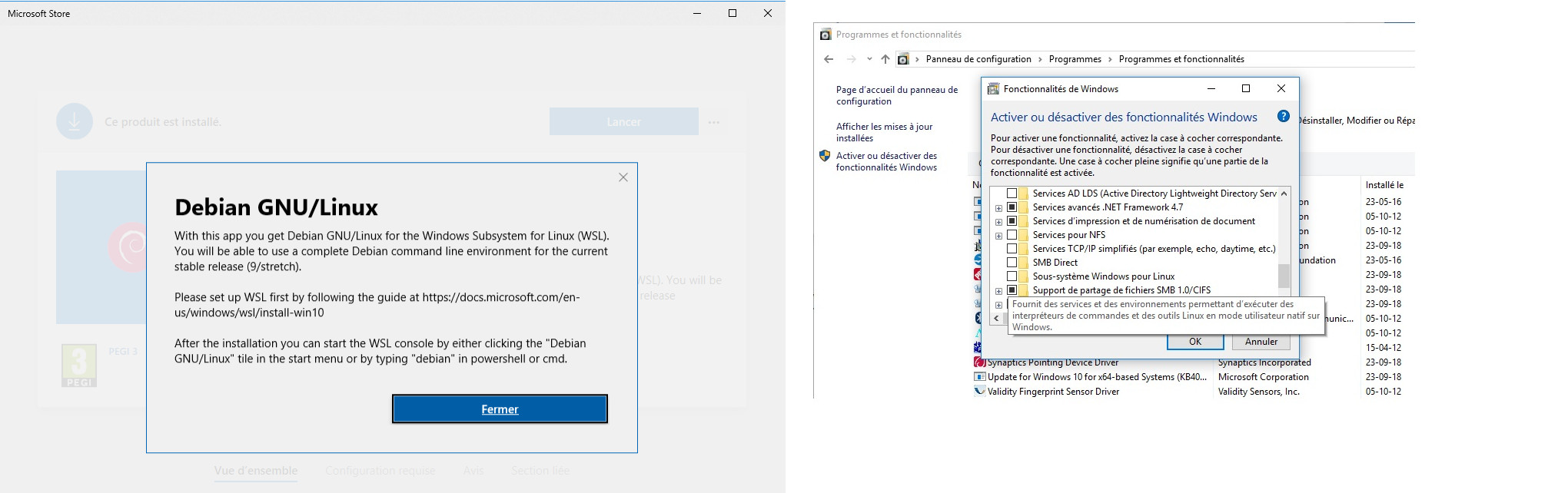Click the Validity Fingerprint Sensor Driver icon
Image resolution: width=1568 pixels, height=493 pixels.
980,392
